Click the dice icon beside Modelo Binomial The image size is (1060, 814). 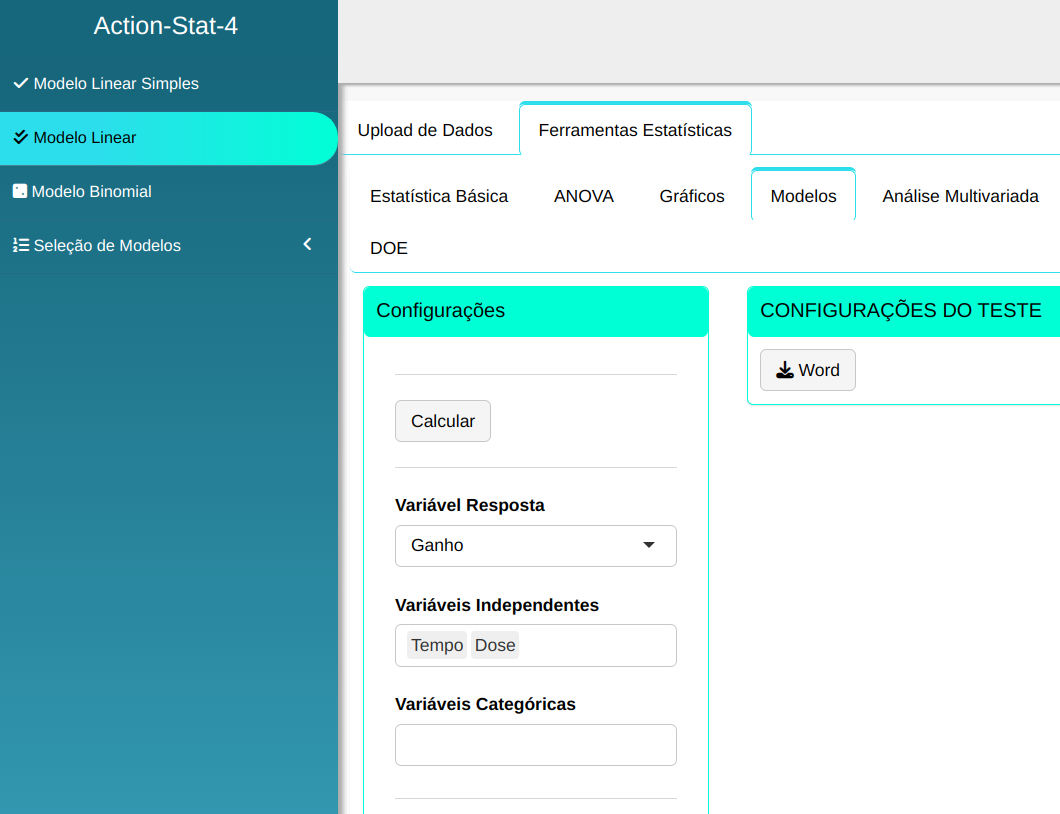19,191
